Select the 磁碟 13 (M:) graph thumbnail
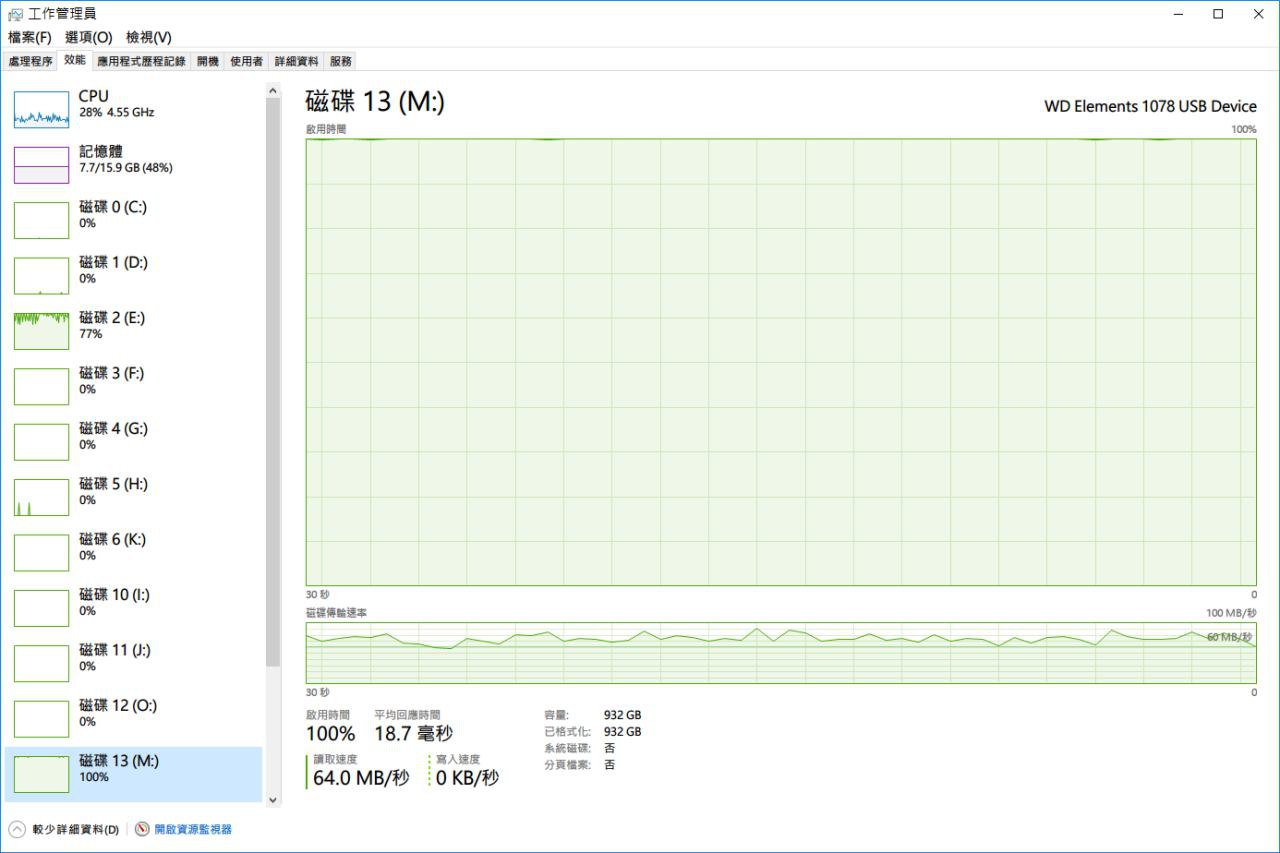 [x=41, y=774]
